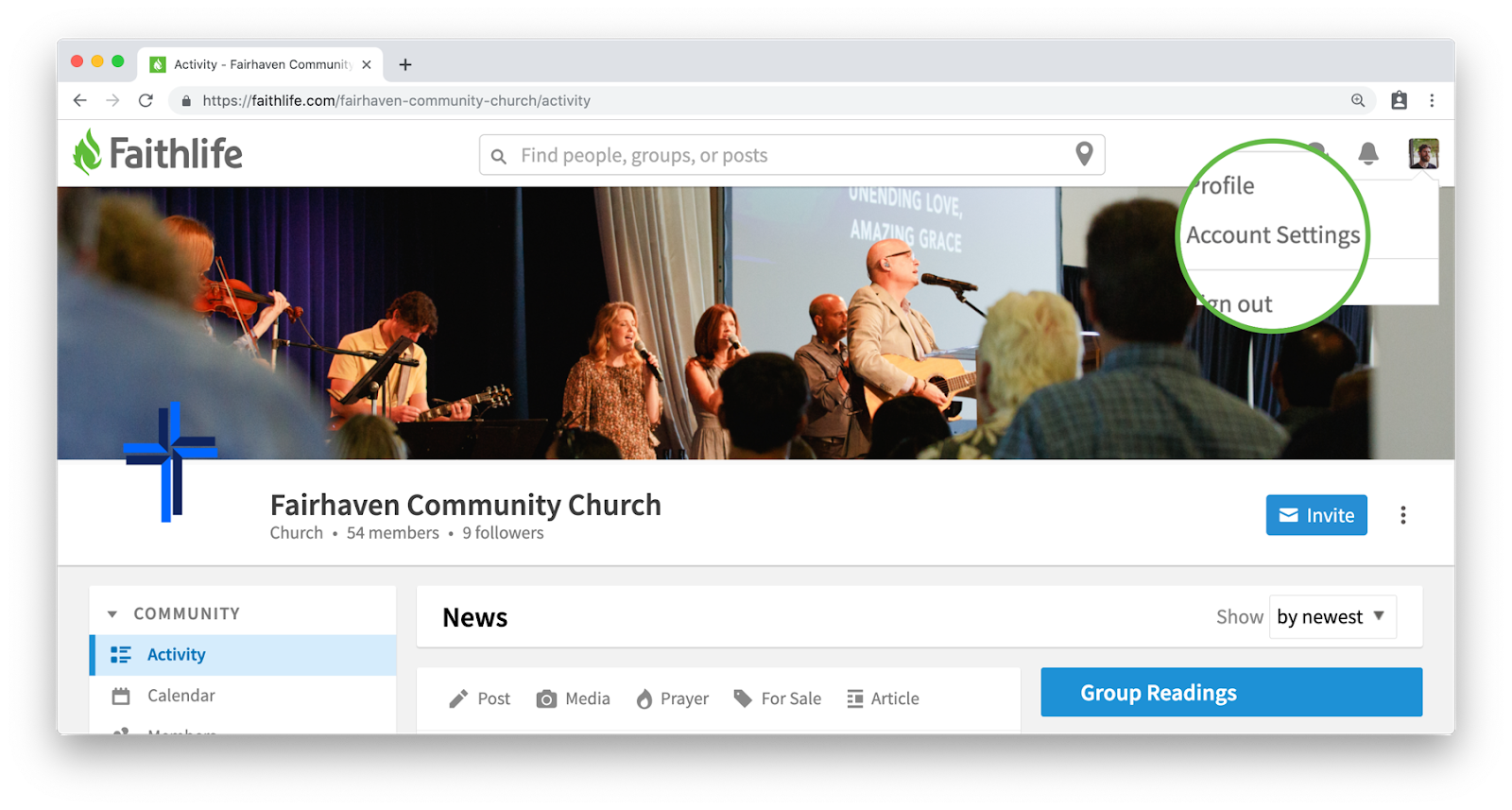1512x810 pixels.
Task: Collapse the COMMUNITY sidebar section
Action: click(x=112, y=614)
